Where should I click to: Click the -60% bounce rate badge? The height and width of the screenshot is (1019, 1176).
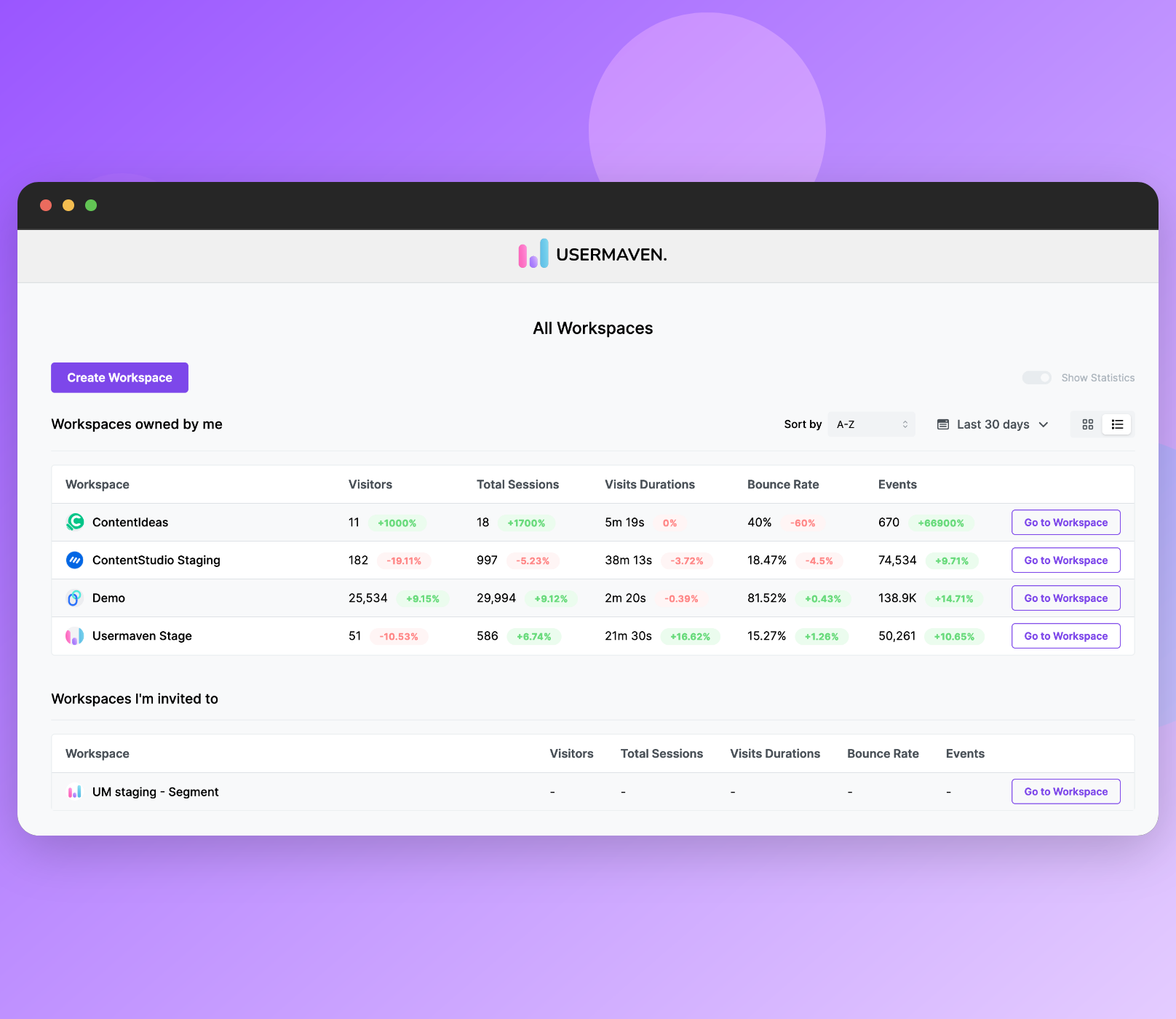point(803,523)
